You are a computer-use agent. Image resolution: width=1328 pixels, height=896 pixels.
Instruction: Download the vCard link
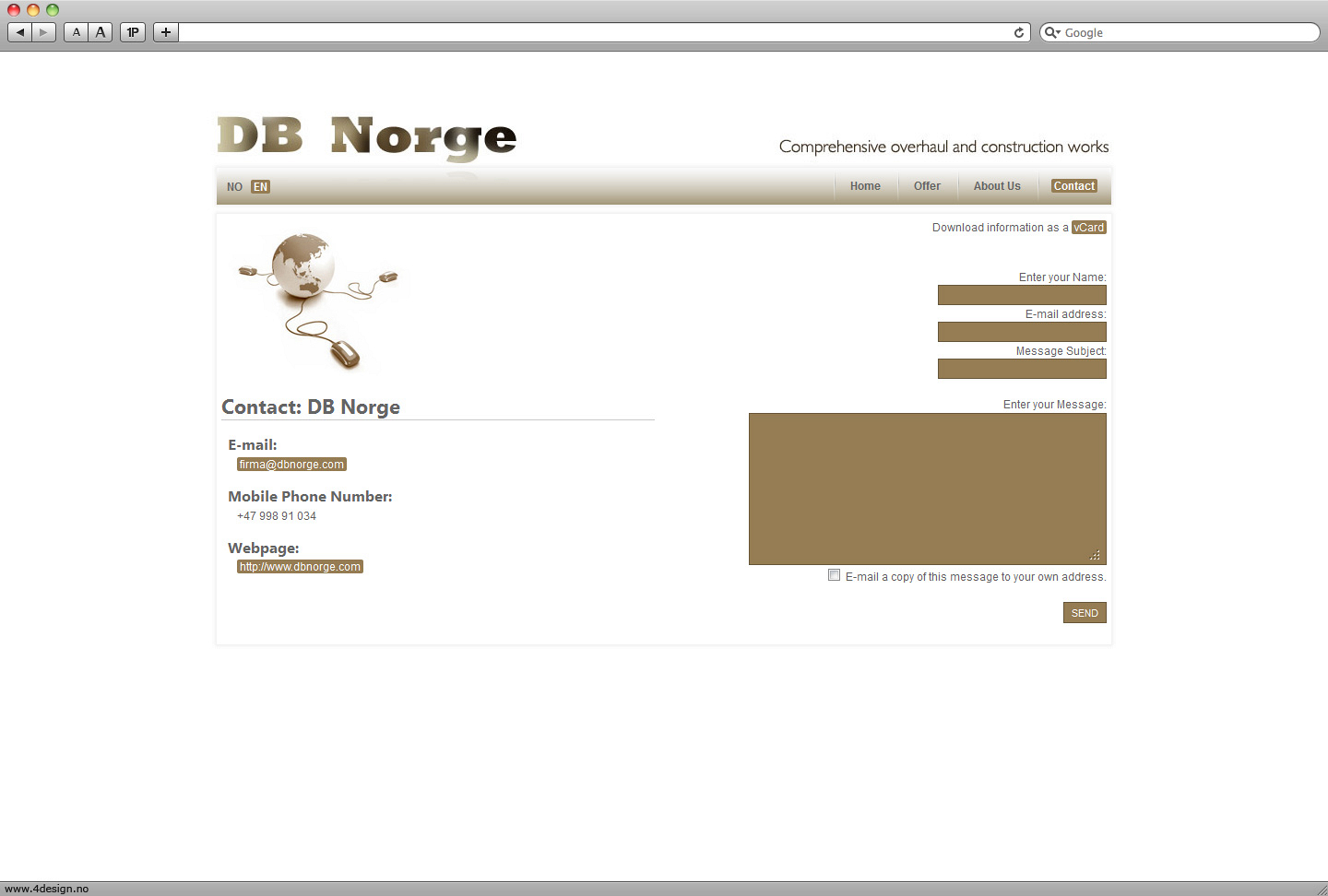click(x=1088, y=228)
